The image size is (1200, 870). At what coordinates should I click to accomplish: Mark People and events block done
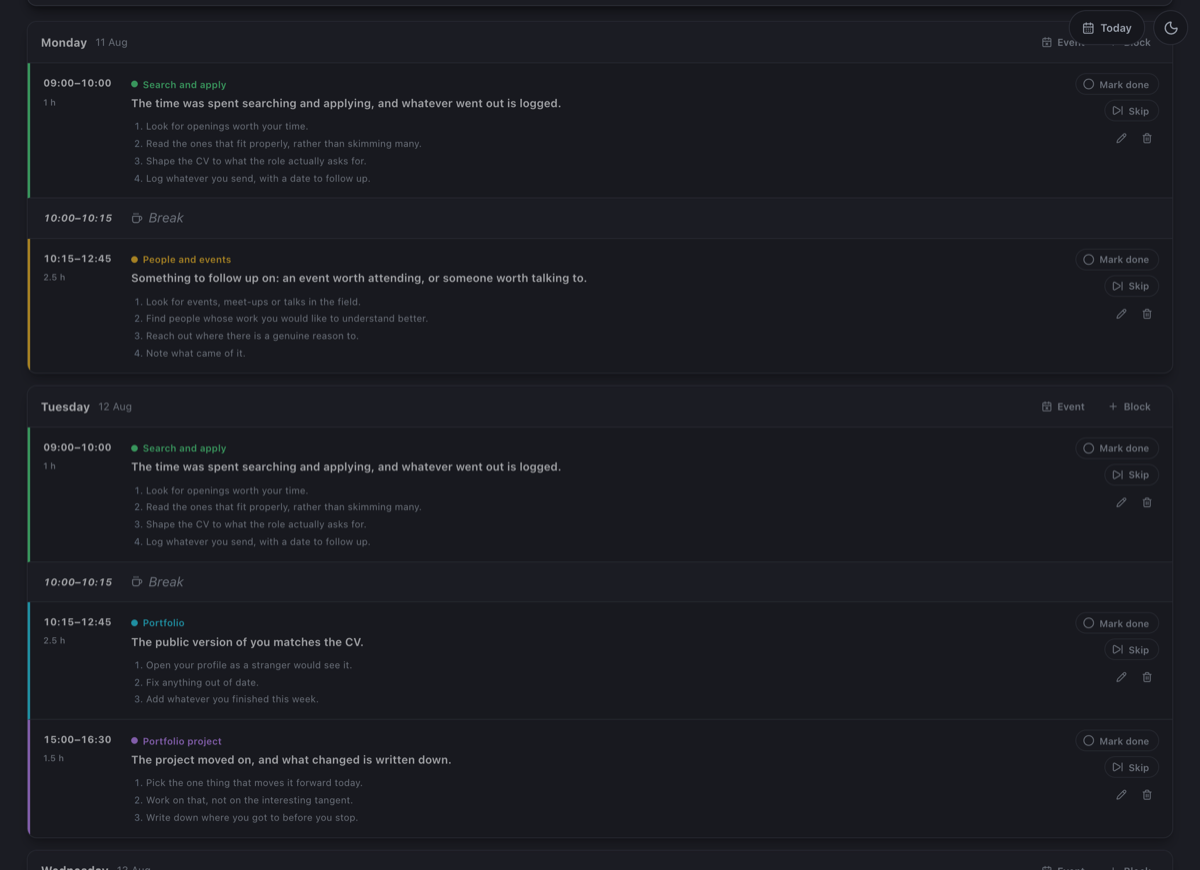pos(1117,260)
